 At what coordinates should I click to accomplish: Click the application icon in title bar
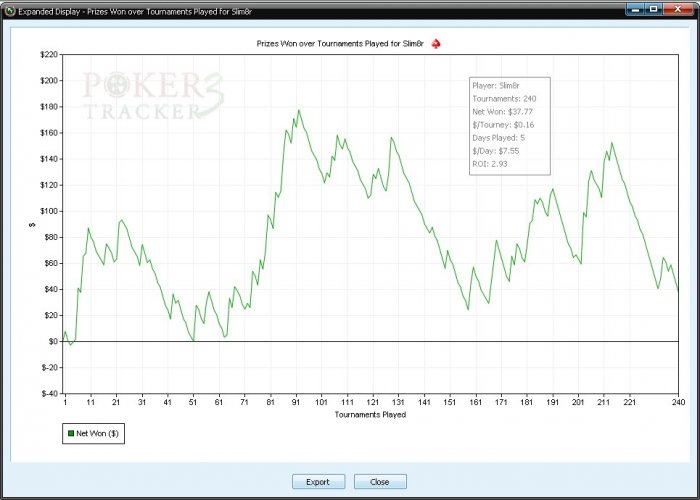(x=10, y=10)
